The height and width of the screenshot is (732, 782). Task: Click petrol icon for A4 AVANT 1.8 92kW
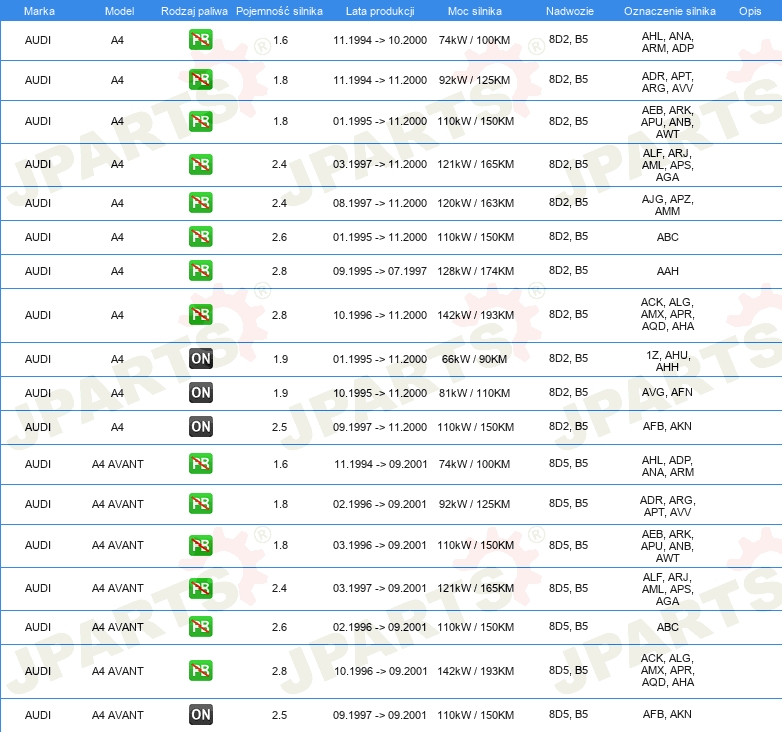[201, 504]
